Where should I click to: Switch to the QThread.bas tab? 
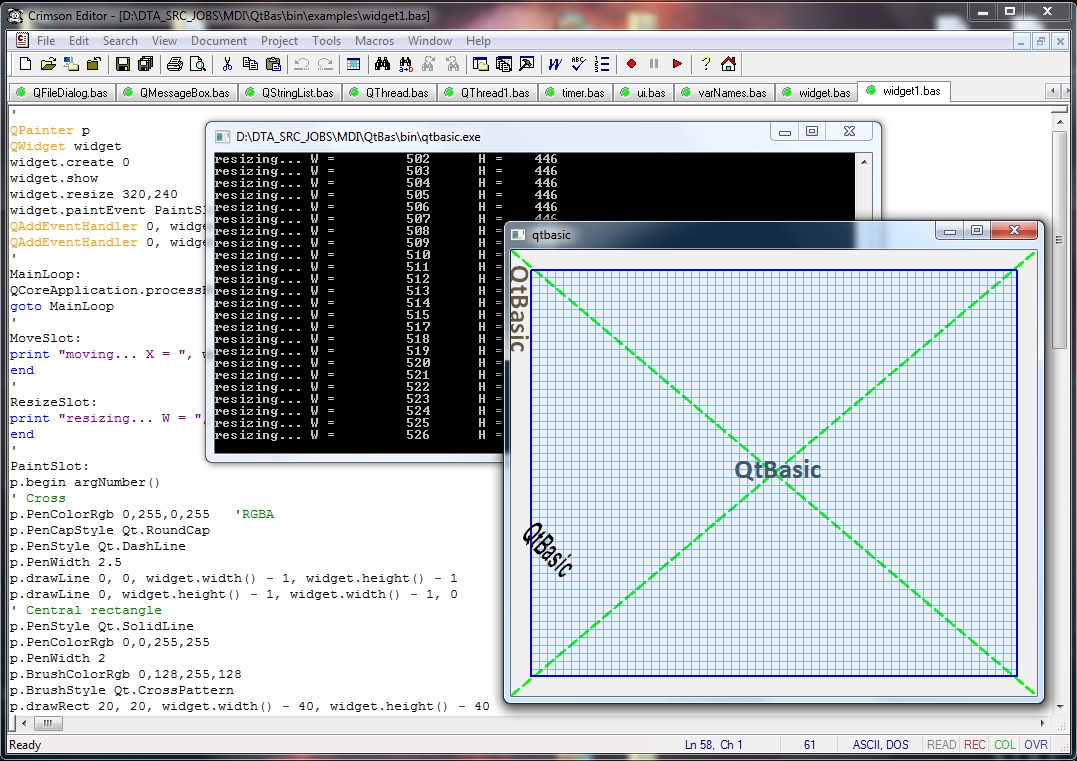click(x=389, y=93)
